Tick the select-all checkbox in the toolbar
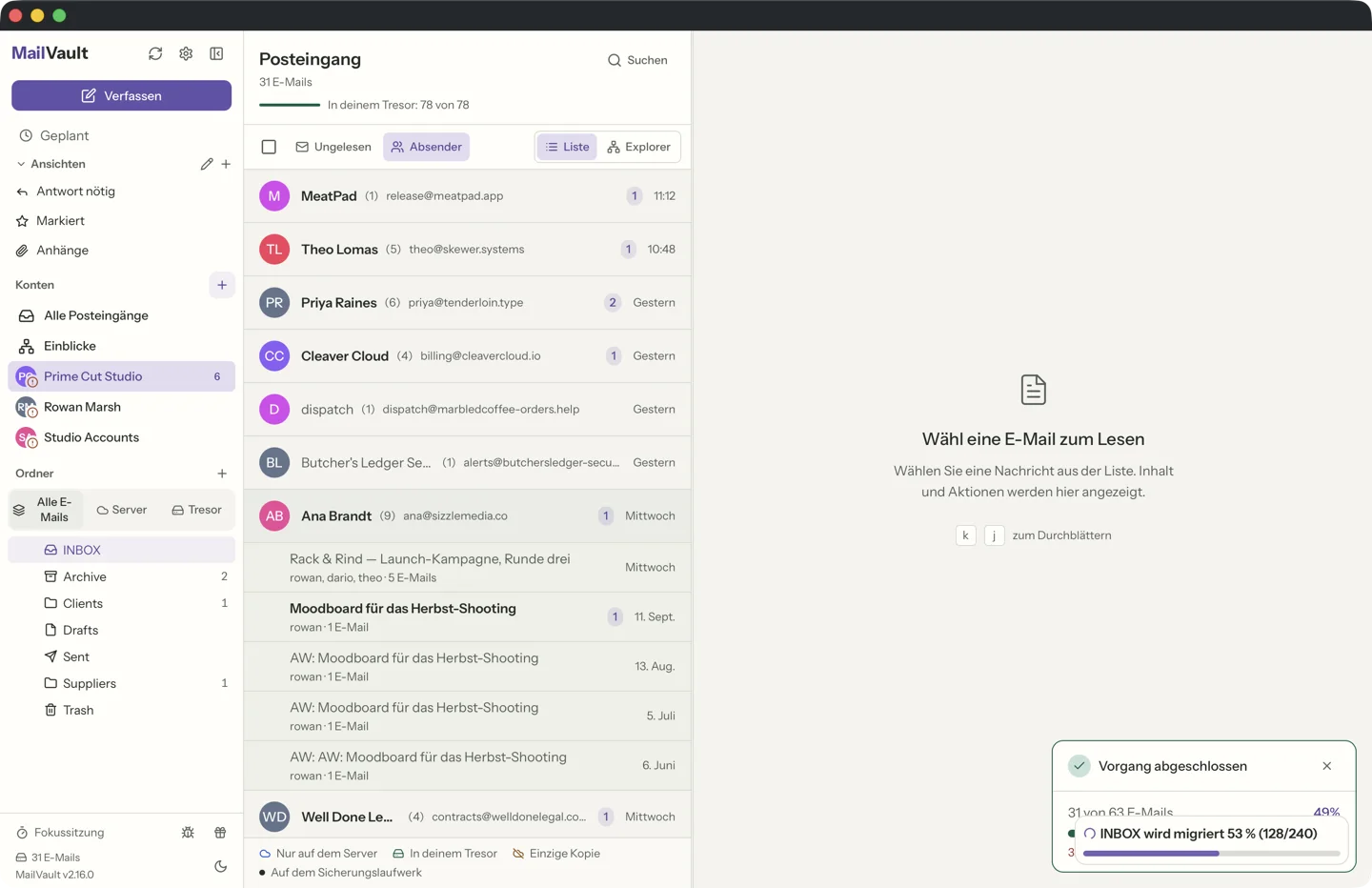The image size is (1372, 888). pos(269,147)
